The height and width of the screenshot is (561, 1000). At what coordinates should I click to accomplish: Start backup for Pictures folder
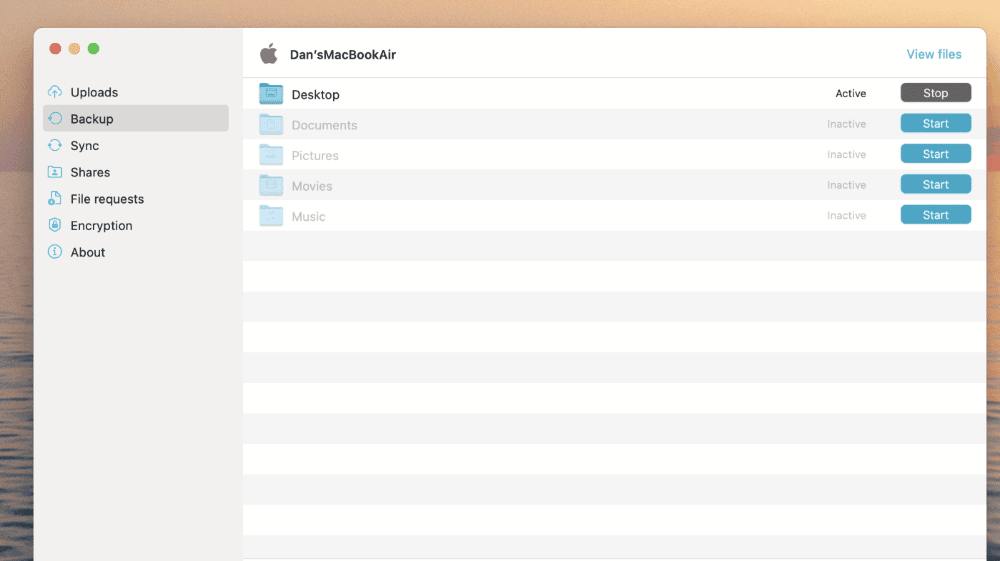coord(935,154)
